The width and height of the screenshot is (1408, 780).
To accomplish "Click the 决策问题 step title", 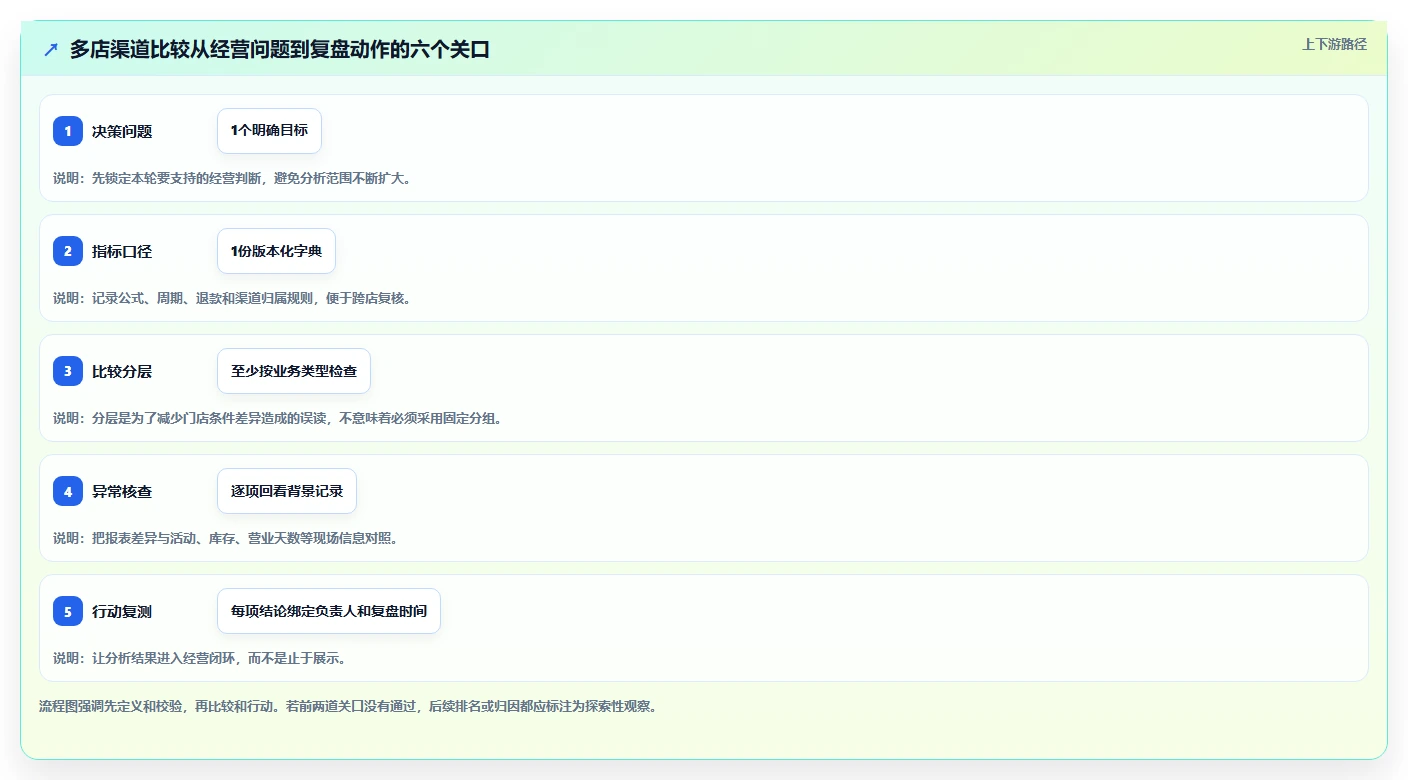I will tap(122, 131).
